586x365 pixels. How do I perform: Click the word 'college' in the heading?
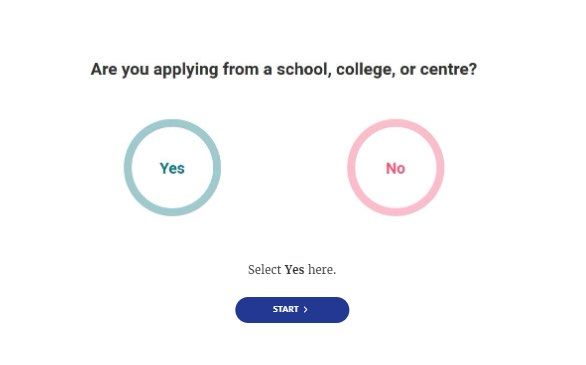point(366,70)
